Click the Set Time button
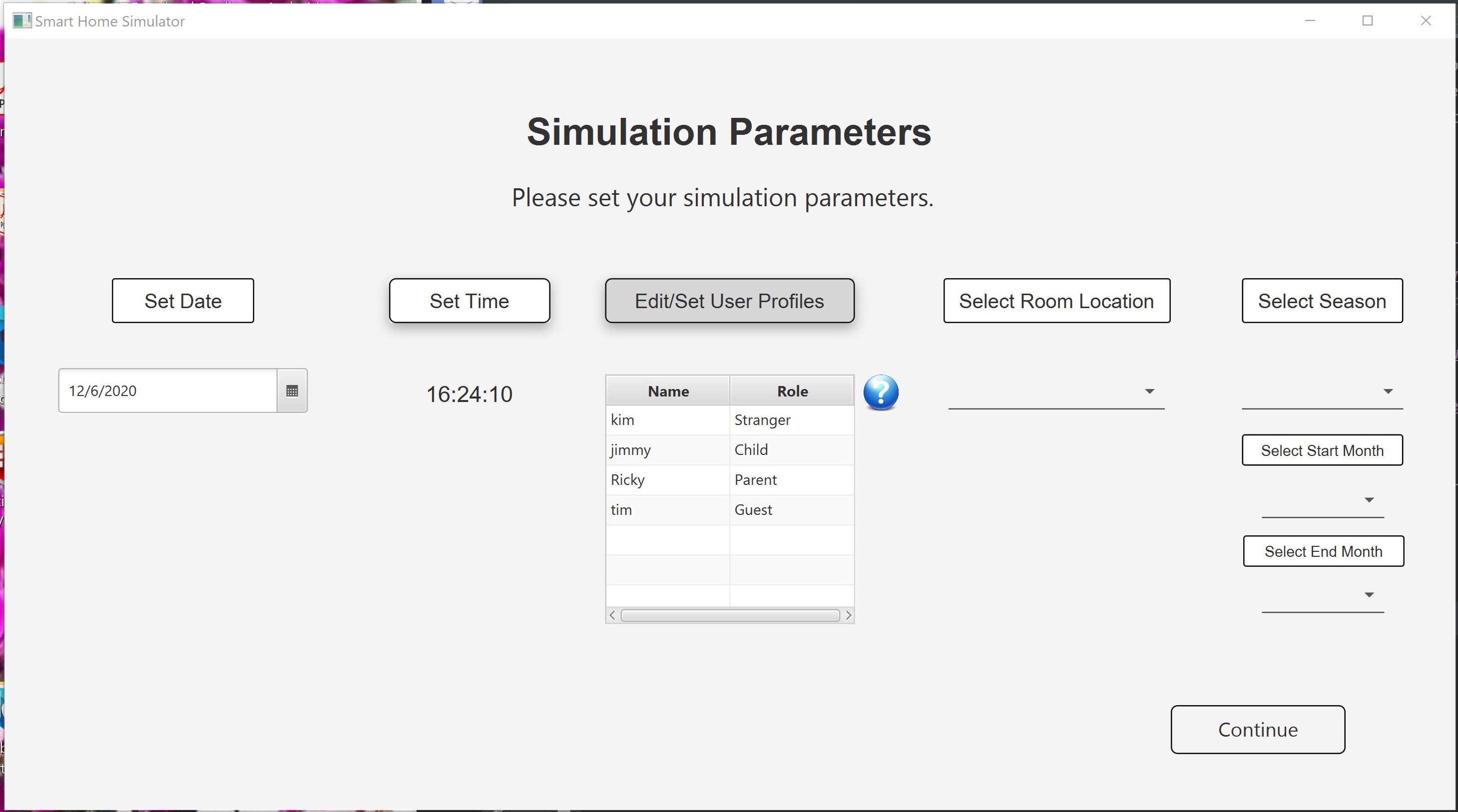1458x812 pixels. tap(469, 301)
